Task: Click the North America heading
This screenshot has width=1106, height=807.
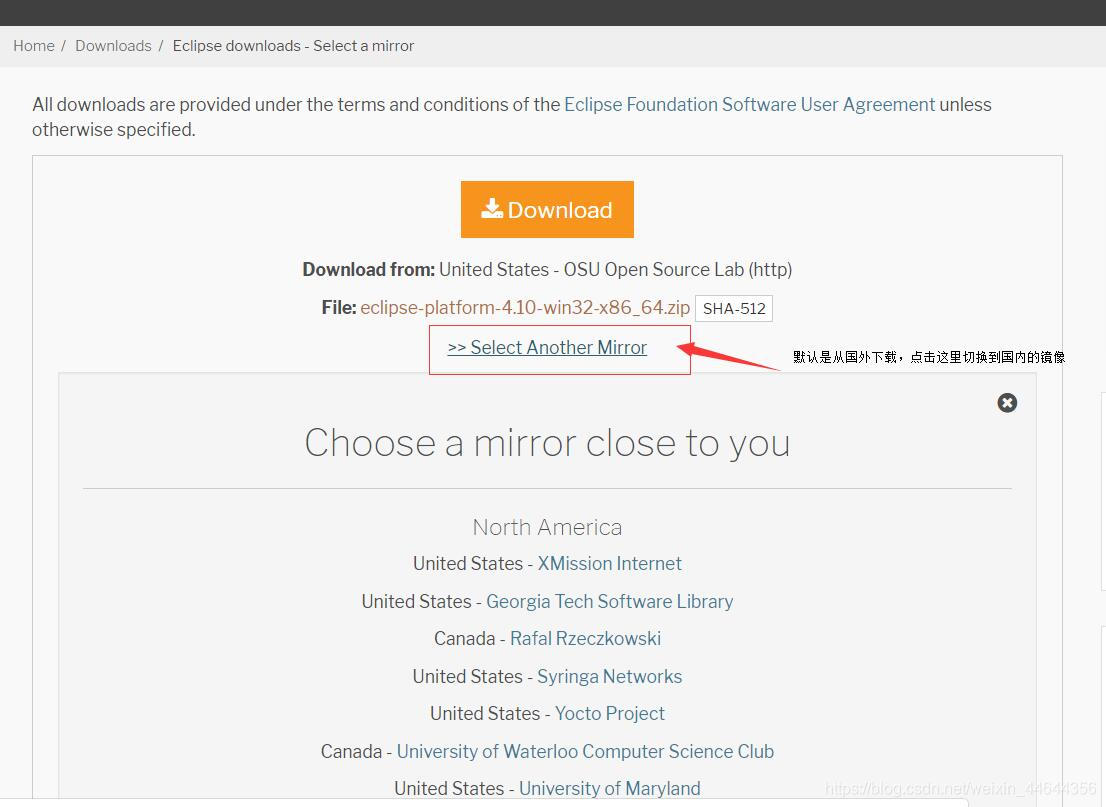Action: point(547,528)
